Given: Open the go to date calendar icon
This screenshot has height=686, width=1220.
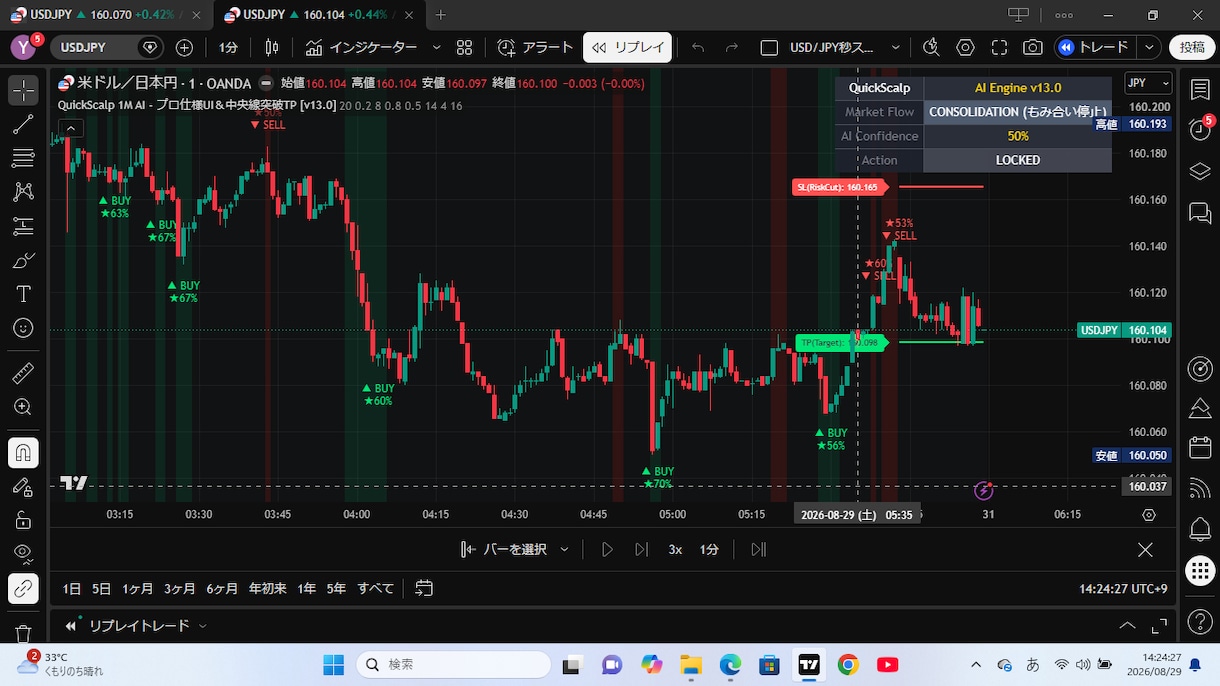Looking at the screenshot, I should point(424,588).
